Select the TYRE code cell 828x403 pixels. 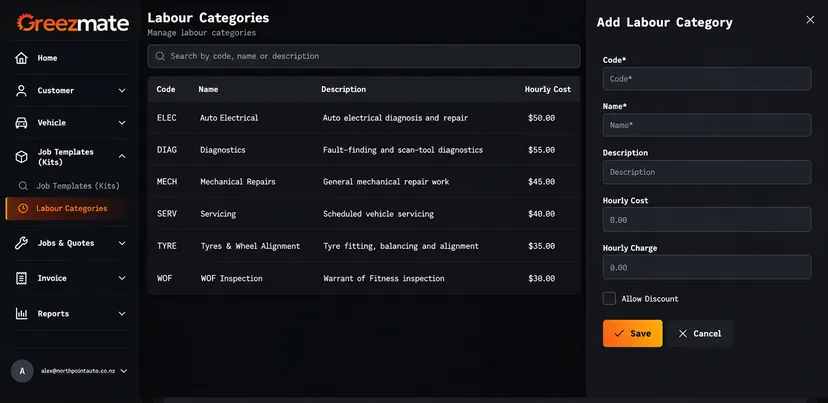[x=167, y=246]
